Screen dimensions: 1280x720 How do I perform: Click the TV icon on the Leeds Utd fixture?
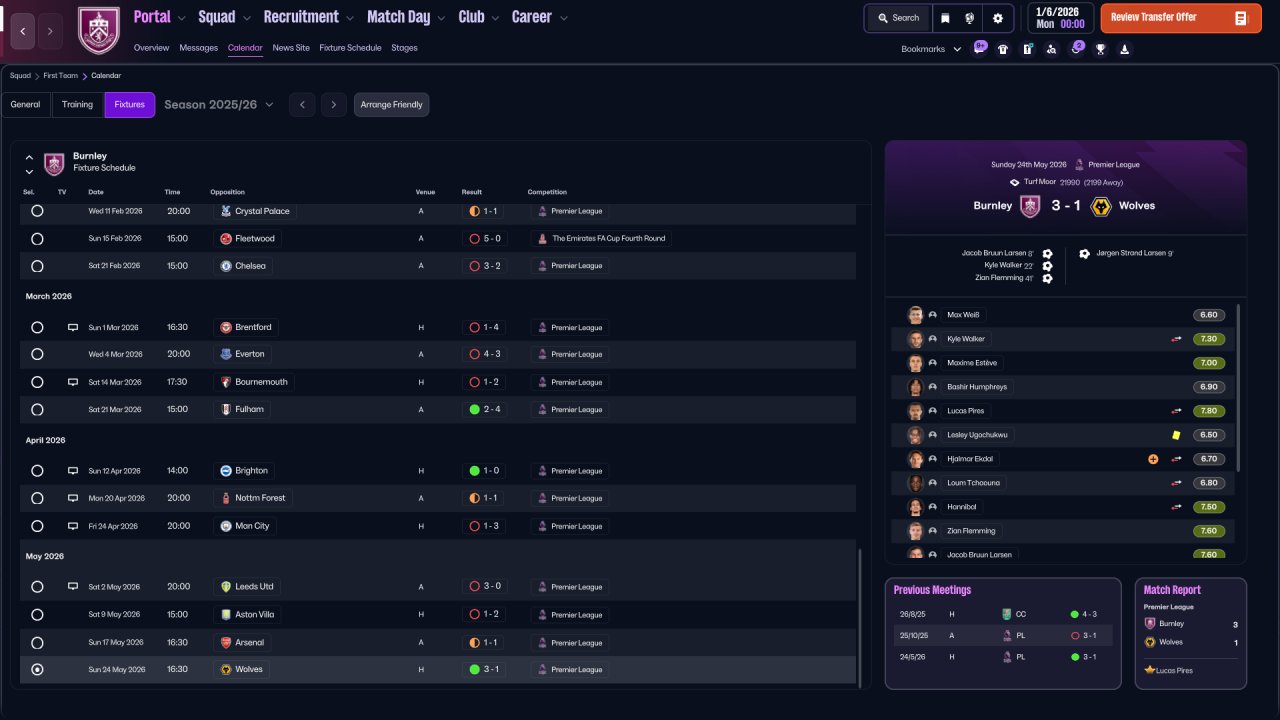point(73,587)
